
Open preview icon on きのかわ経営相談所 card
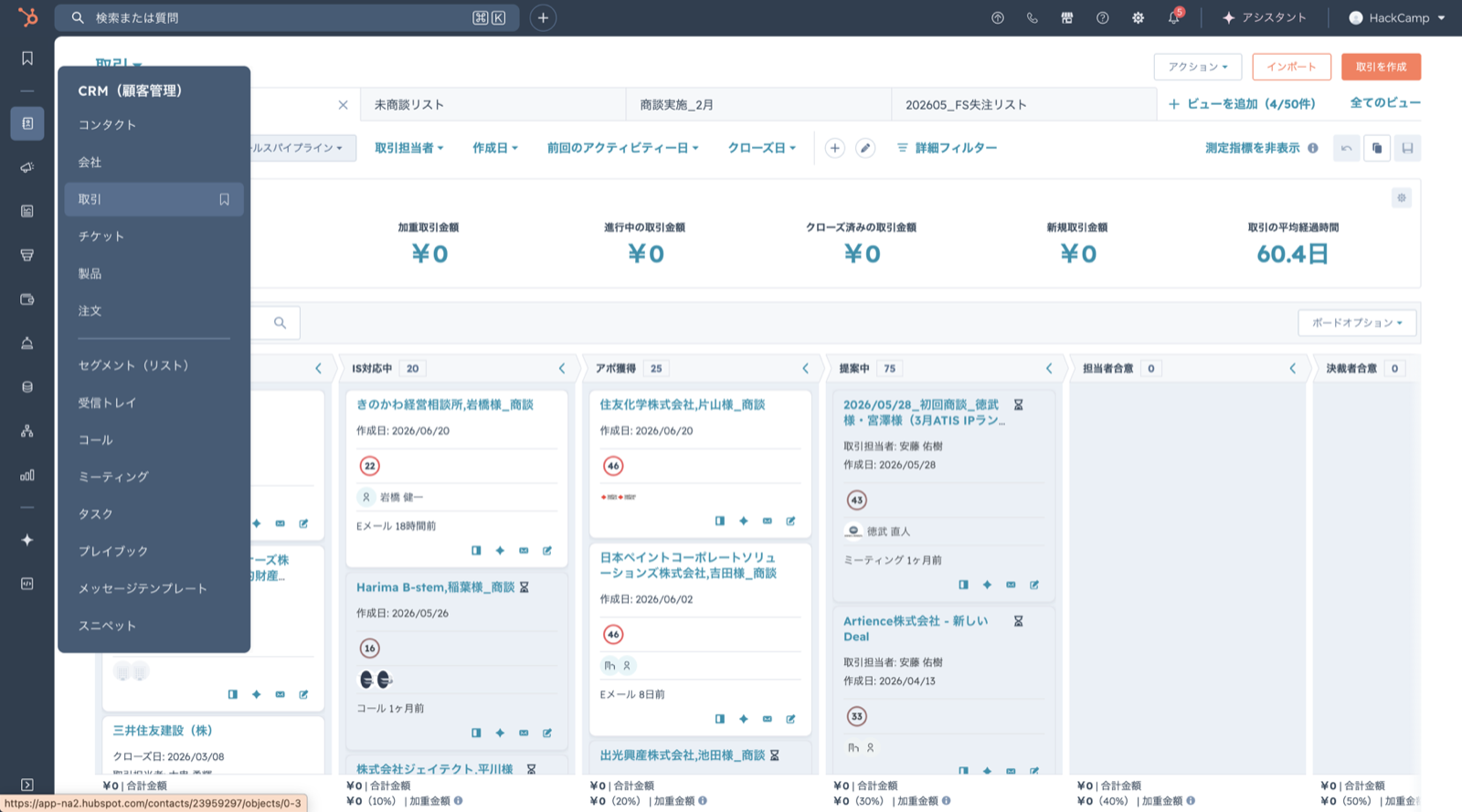(x=476, y=551)
